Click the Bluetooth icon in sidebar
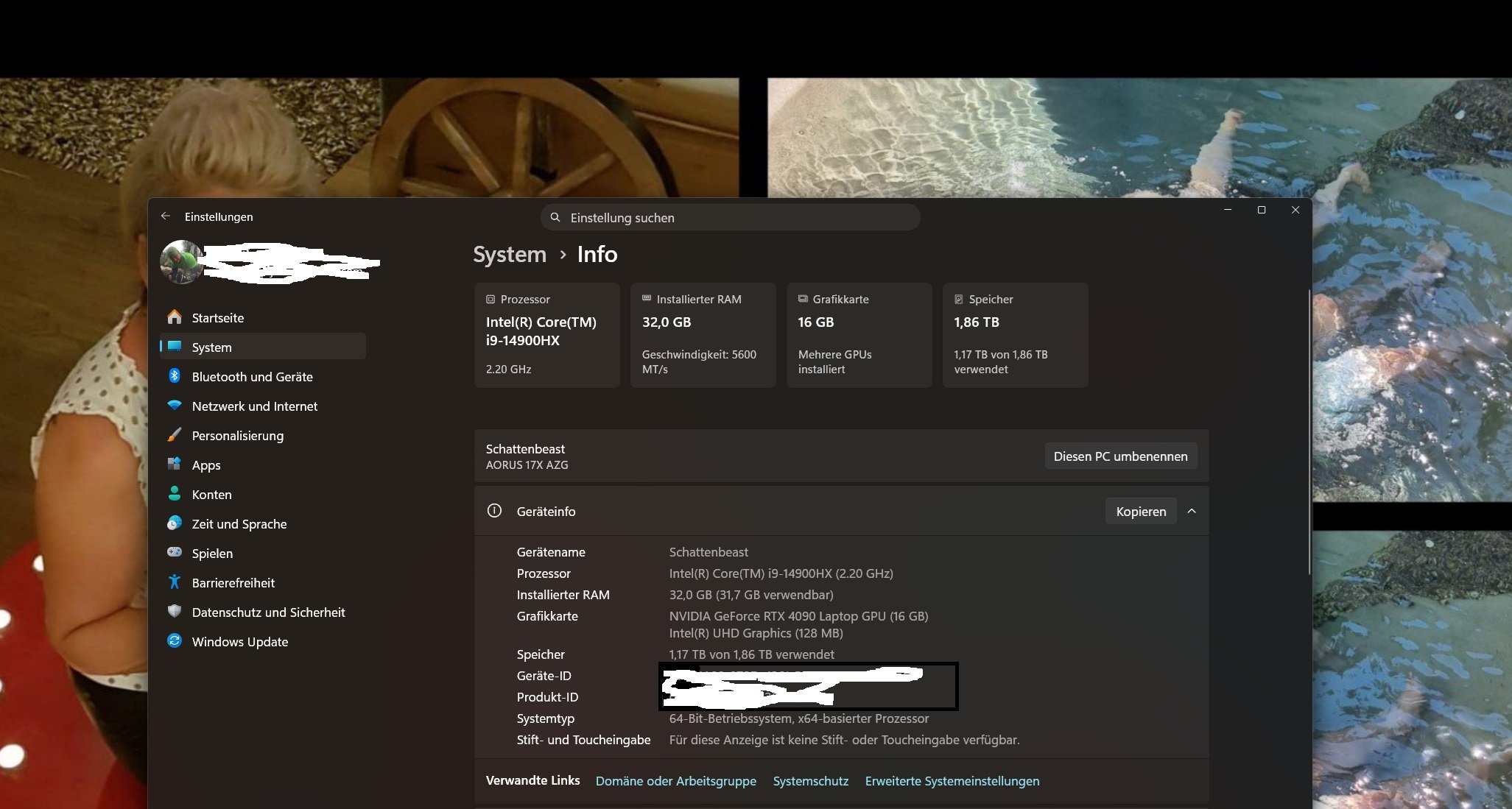This screenshot has height=809, width=1512. point(175,376)
